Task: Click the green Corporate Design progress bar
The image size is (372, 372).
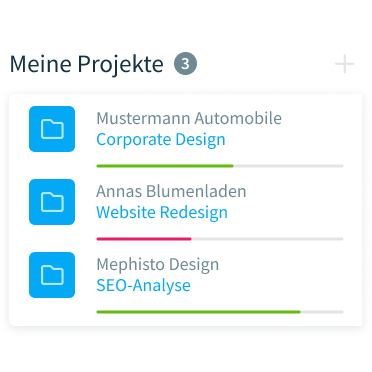Action: click(165, 166)
